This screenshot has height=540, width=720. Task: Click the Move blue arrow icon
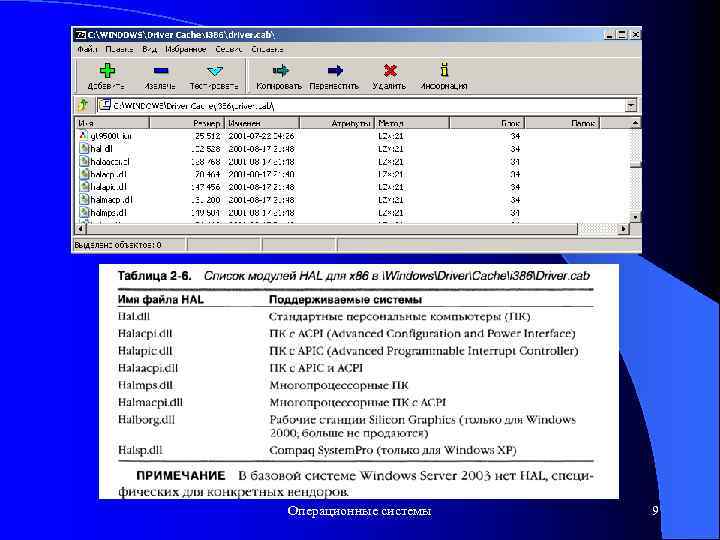pos(335,70)
